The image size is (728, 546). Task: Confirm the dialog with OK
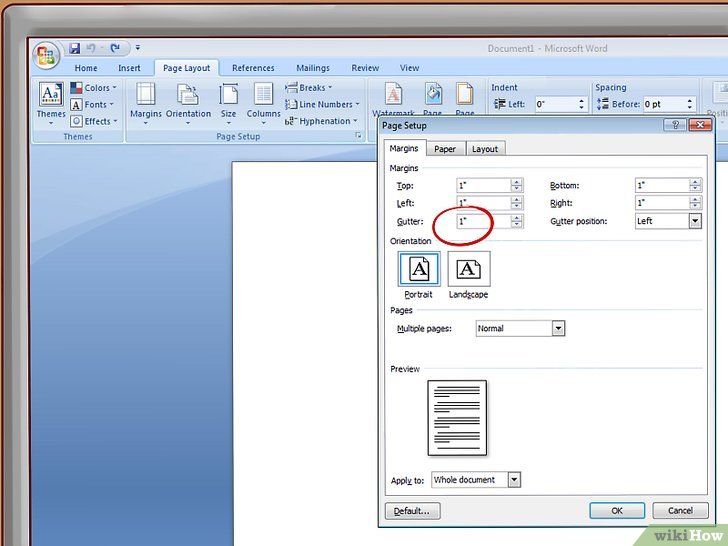click(x=617, y=510)
